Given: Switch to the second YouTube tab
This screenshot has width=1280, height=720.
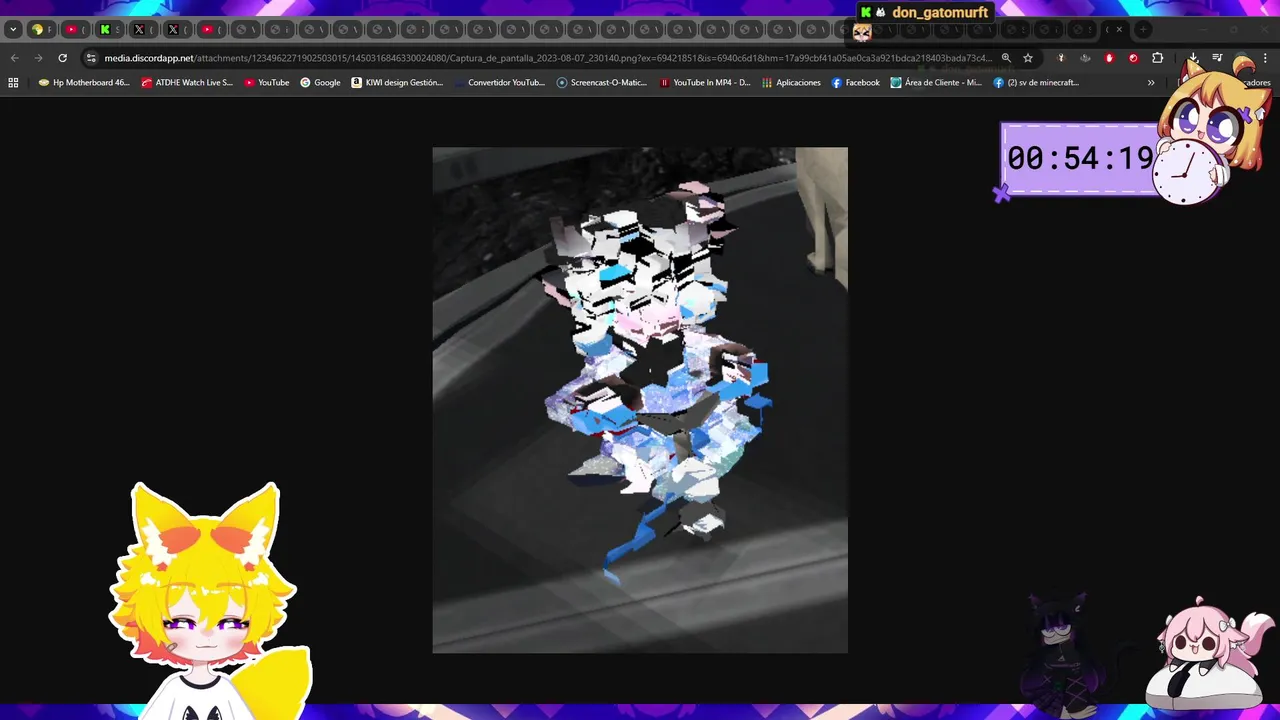Looking at the screenshot, I should [x=212, y=30].
